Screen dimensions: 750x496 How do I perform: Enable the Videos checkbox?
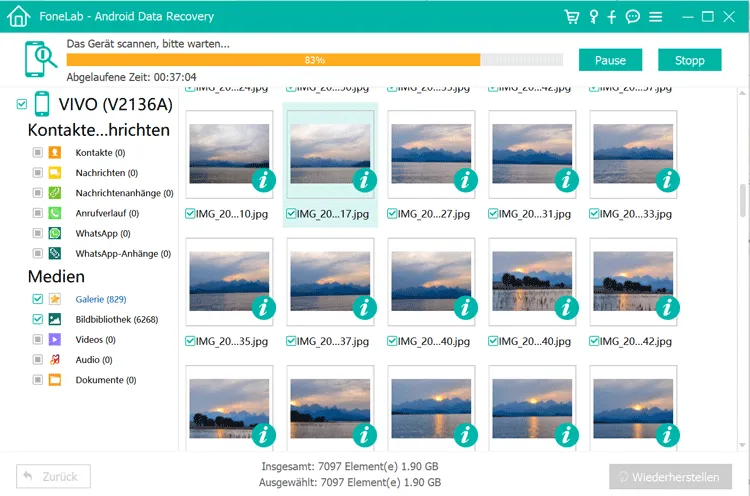coord(38,339)
